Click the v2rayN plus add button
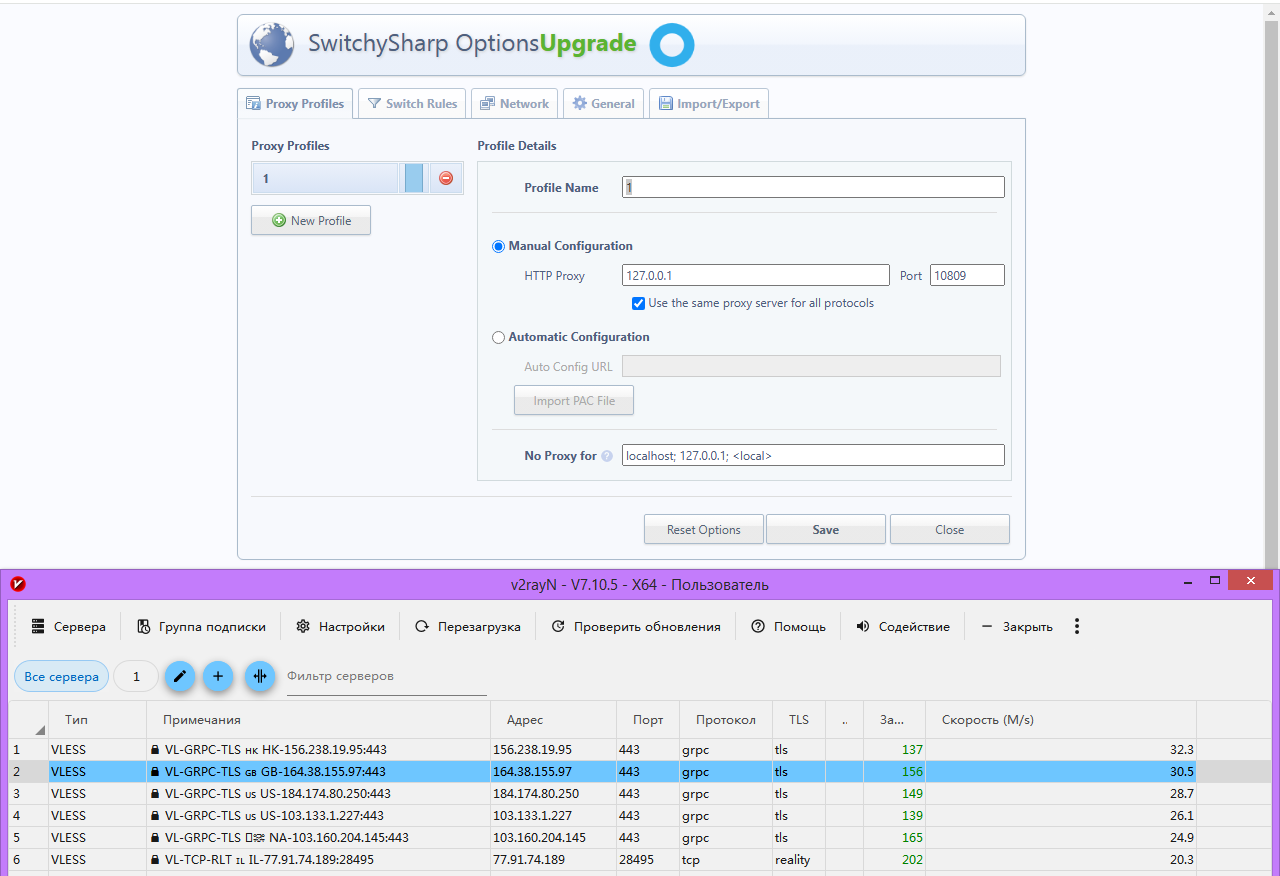This screenshot has width=1280, height=876. [x=218, y=676]
